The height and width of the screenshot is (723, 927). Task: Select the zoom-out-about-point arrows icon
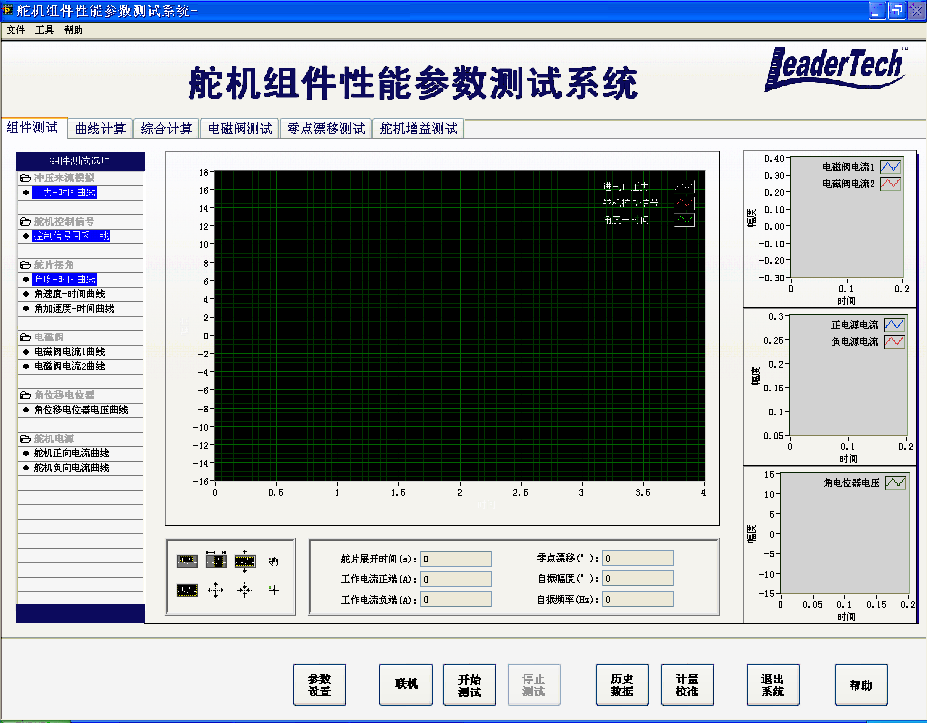click(x=216, y=591)
